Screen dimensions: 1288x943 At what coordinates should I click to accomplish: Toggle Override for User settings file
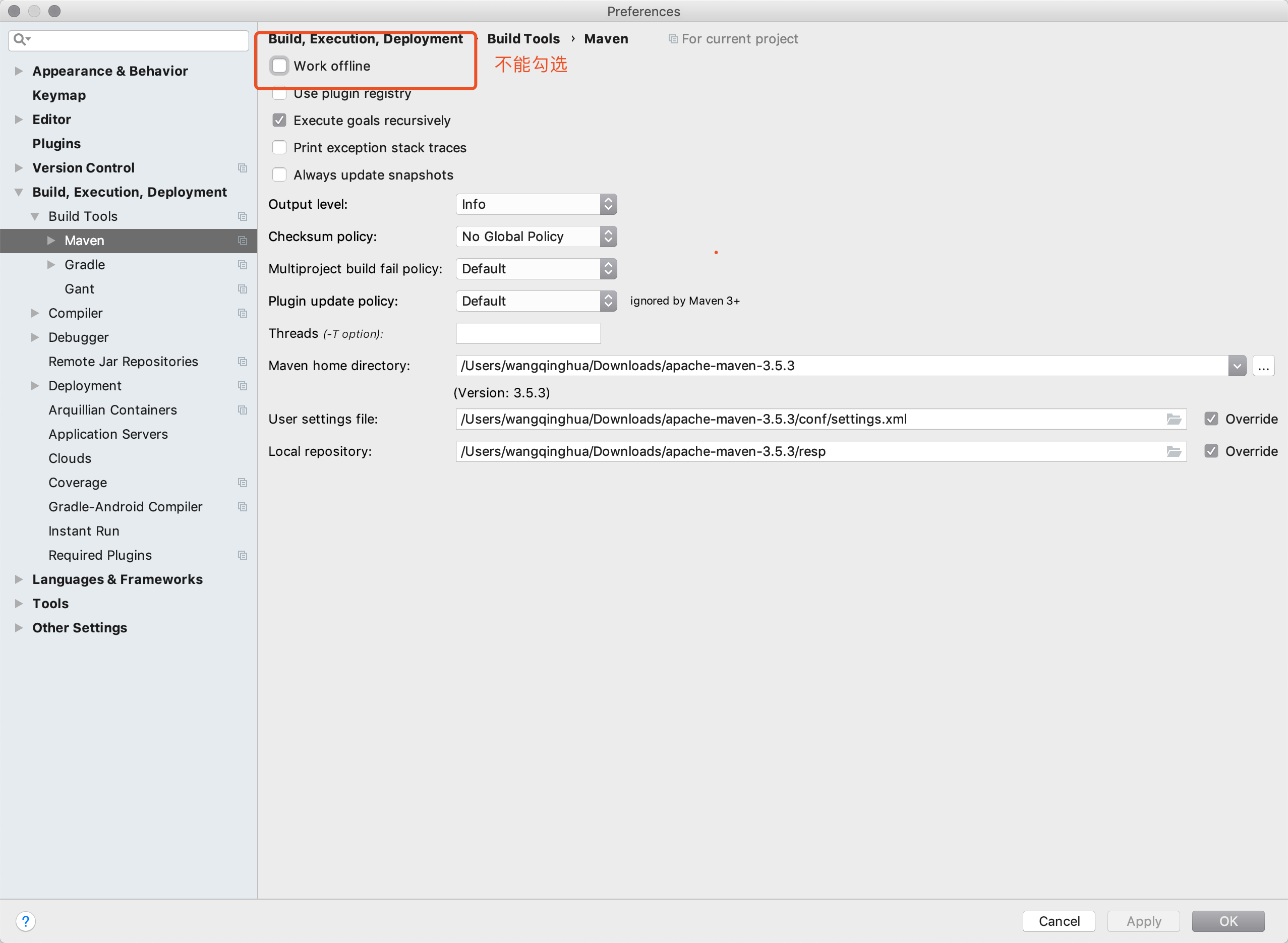[1211, 419]
